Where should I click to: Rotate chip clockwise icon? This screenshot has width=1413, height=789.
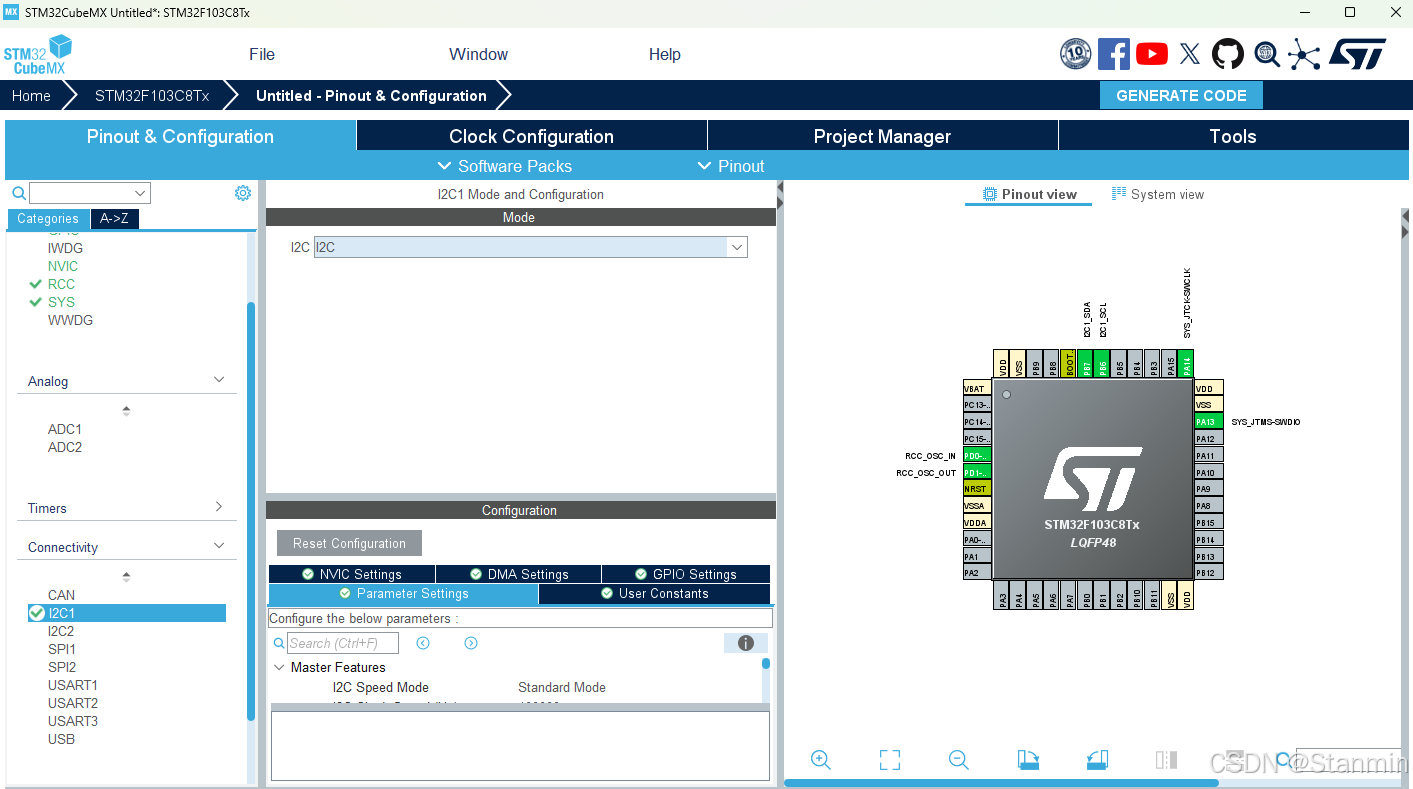1028,760
